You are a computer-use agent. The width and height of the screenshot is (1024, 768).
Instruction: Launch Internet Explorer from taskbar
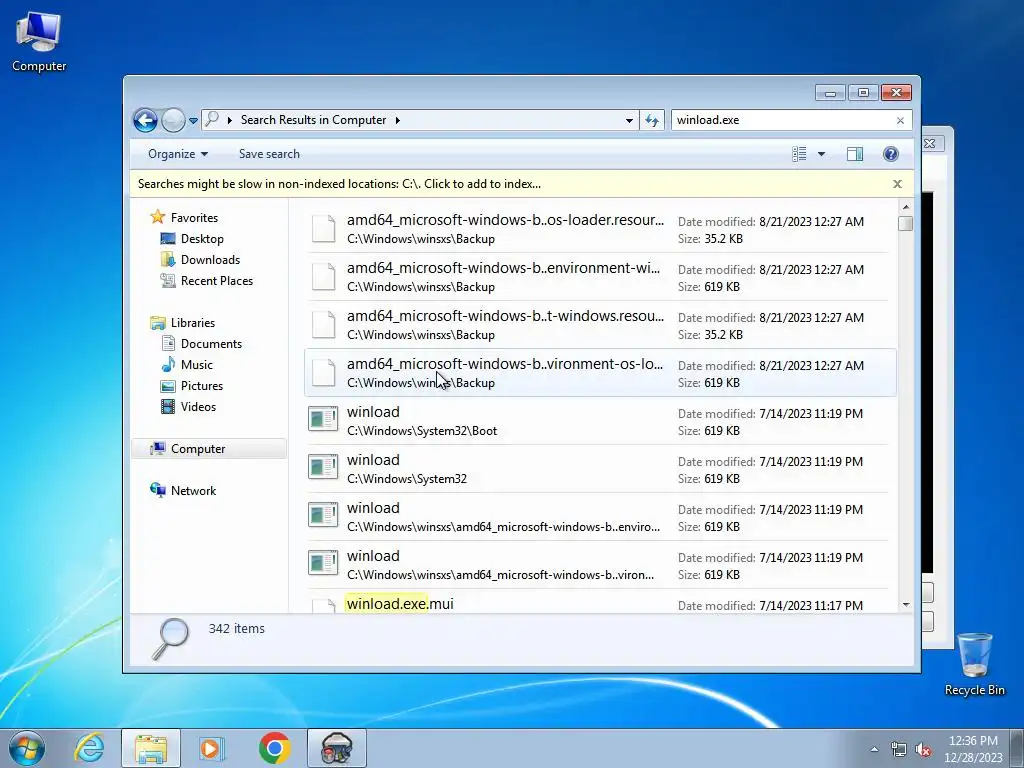89,748
